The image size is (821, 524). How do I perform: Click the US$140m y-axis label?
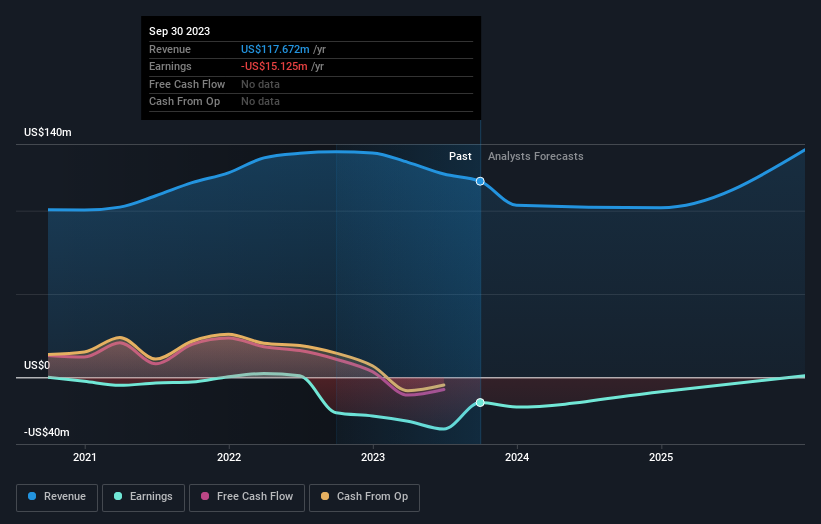click(x=48, y=132)
